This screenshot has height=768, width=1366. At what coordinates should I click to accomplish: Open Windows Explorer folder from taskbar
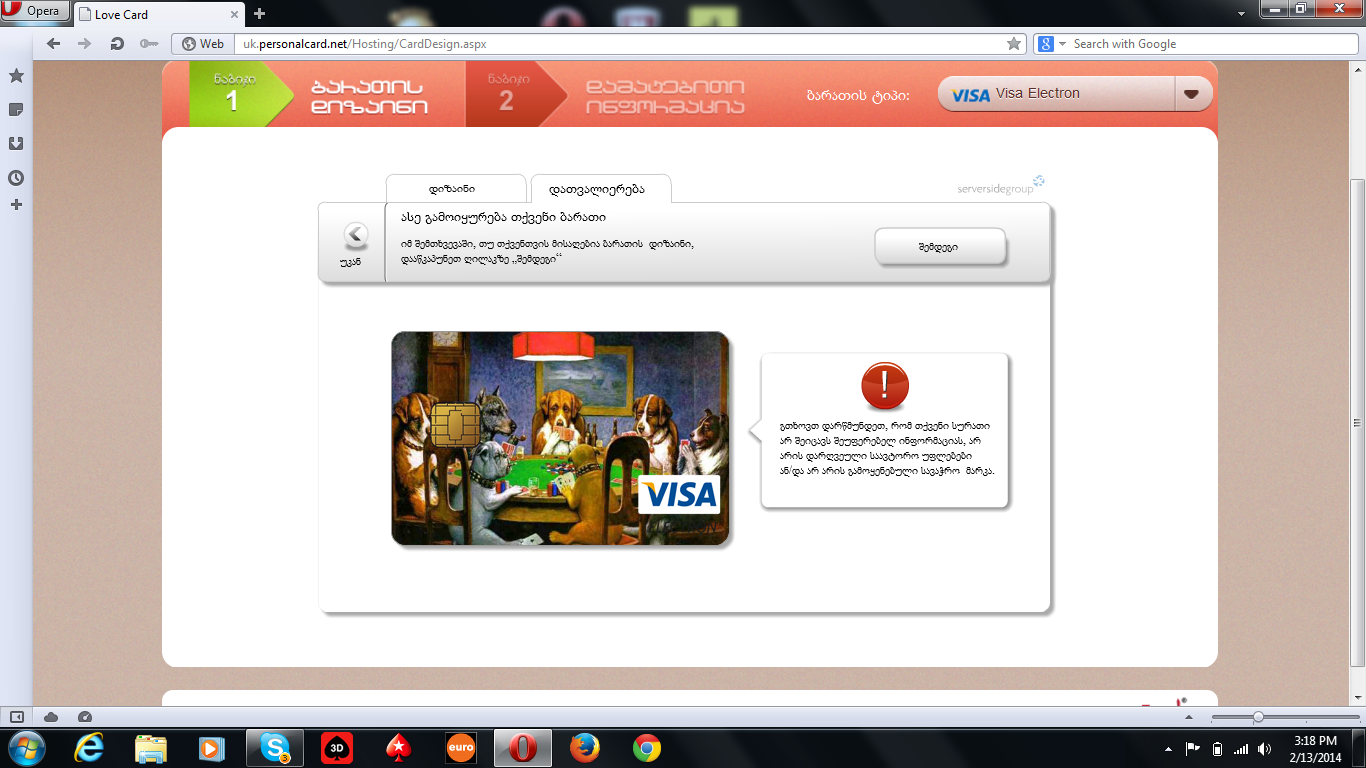point(151,748)
